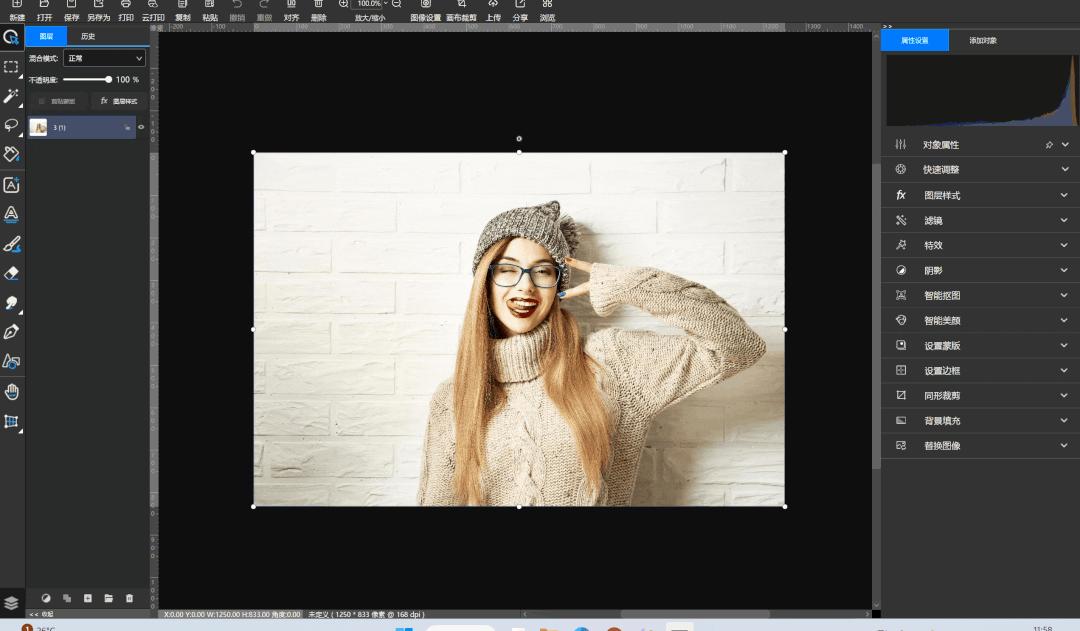Toggle the lock icon on layer 3 (1)
The image size is (1080, 631).
pos(127,127)
